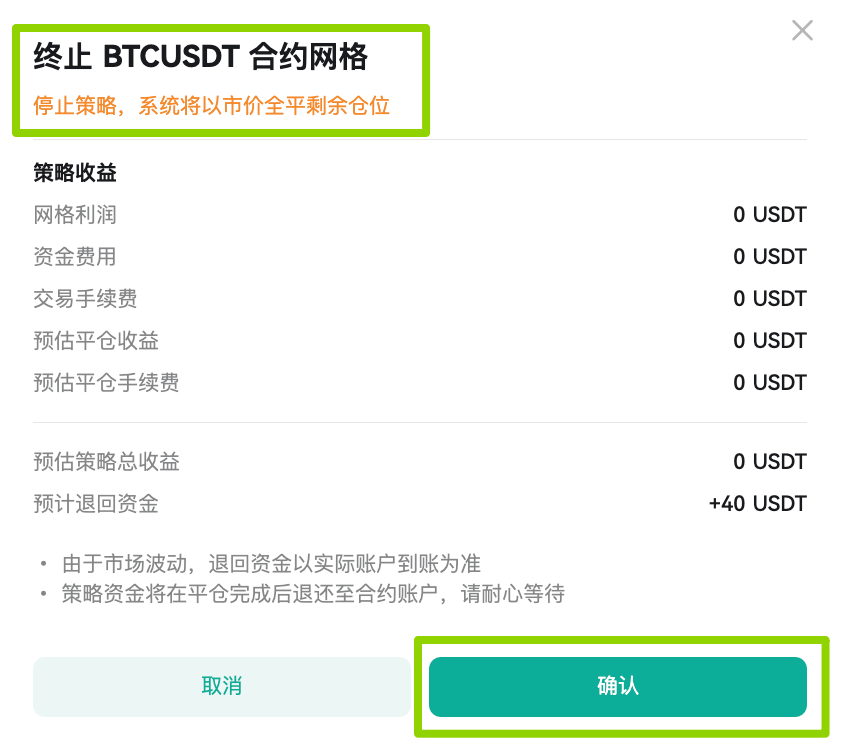Click the 交易手续费 label
The image size is (844, 746).
pyautogui.click(x=85, y=299)
